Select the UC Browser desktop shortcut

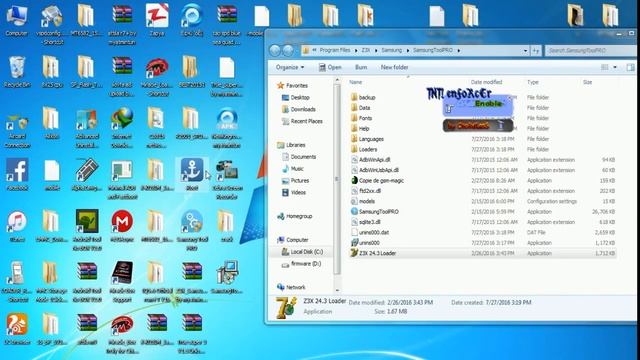point(17,329)
